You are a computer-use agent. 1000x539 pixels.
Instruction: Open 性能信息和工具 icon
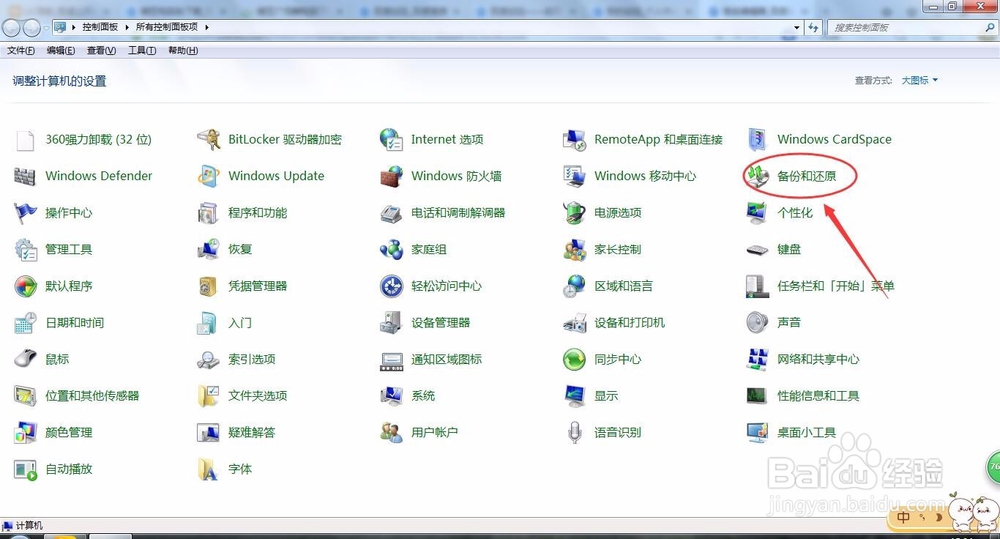click(x=757, y=396)
